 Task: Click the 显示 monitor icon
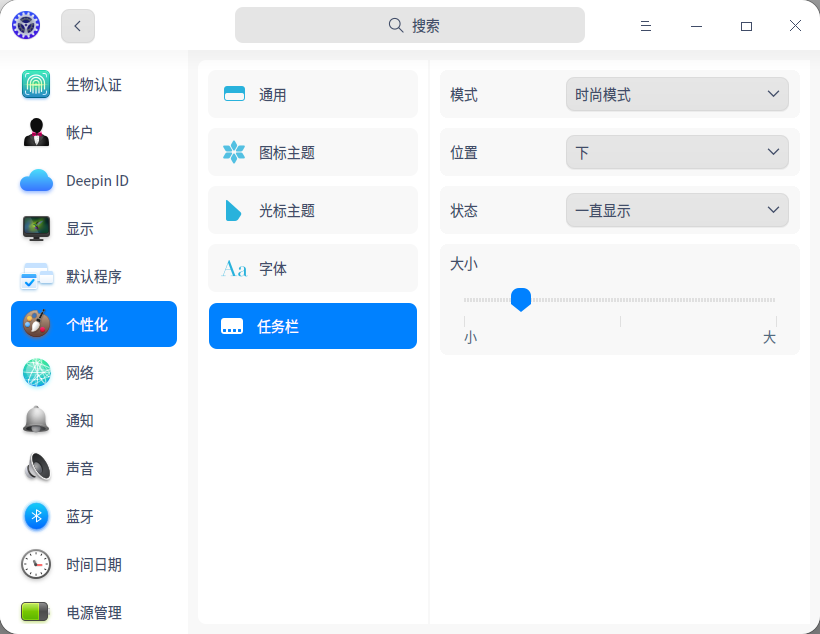tap(36, 229)
